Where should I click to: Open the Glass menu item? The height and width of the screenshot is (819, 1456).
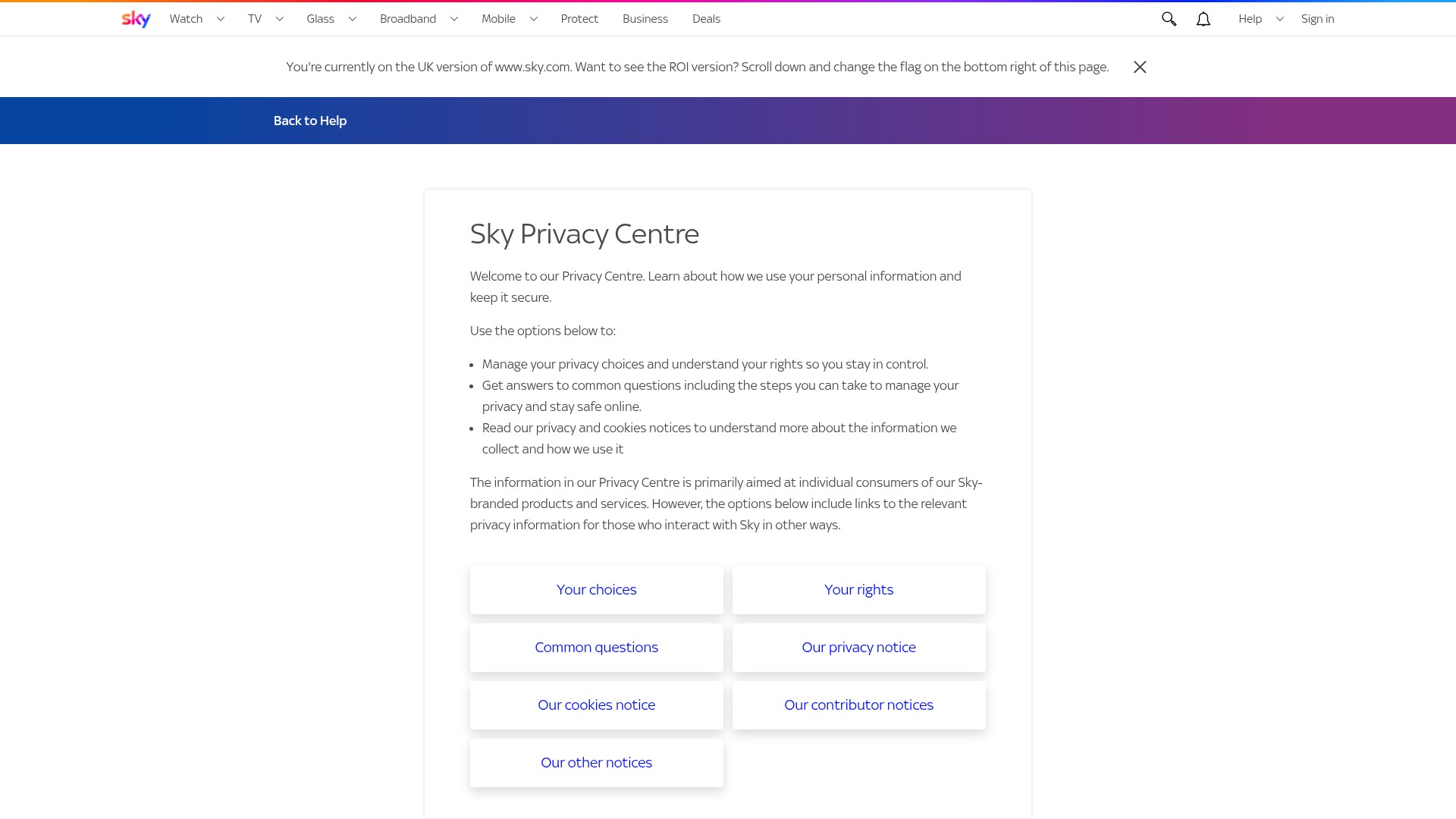(320, 19)
